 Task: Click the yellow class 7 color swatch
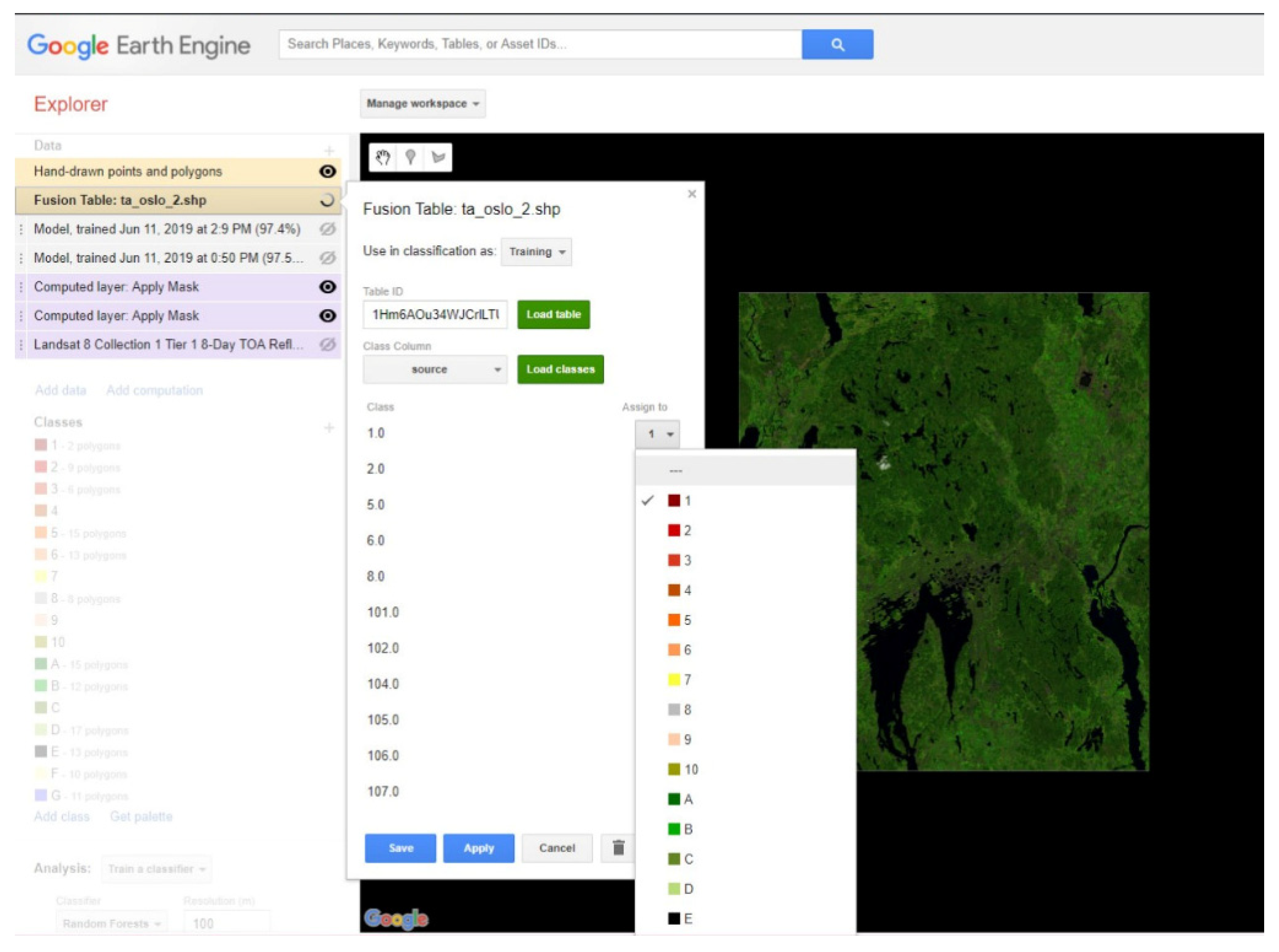tap(673, 680)
